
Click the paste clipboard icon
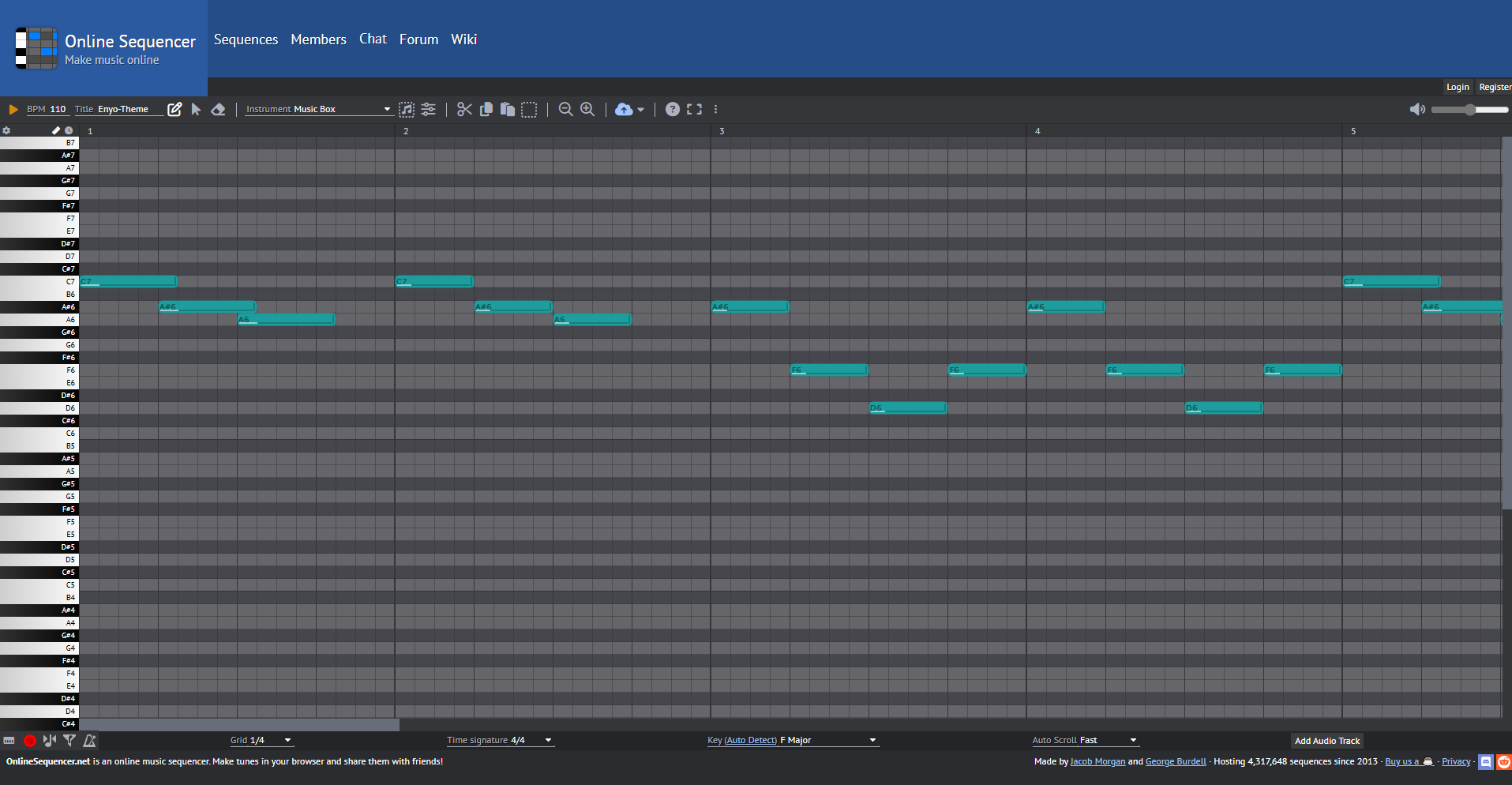[508, 109]
